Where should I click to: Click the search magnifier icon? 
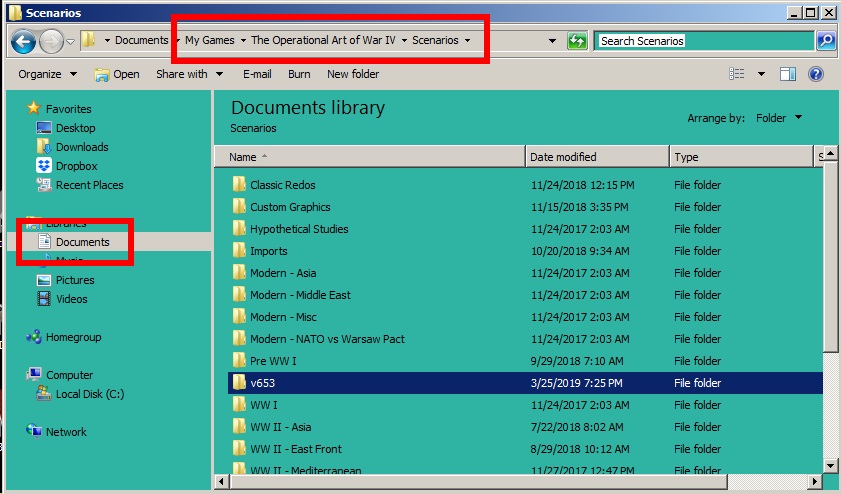point(825,41)
